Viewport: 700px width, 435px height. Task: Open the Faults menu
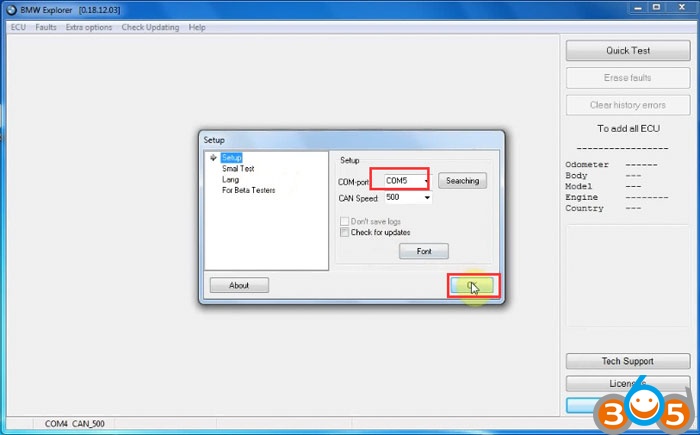pyautogui.click(x=46, y=27)
